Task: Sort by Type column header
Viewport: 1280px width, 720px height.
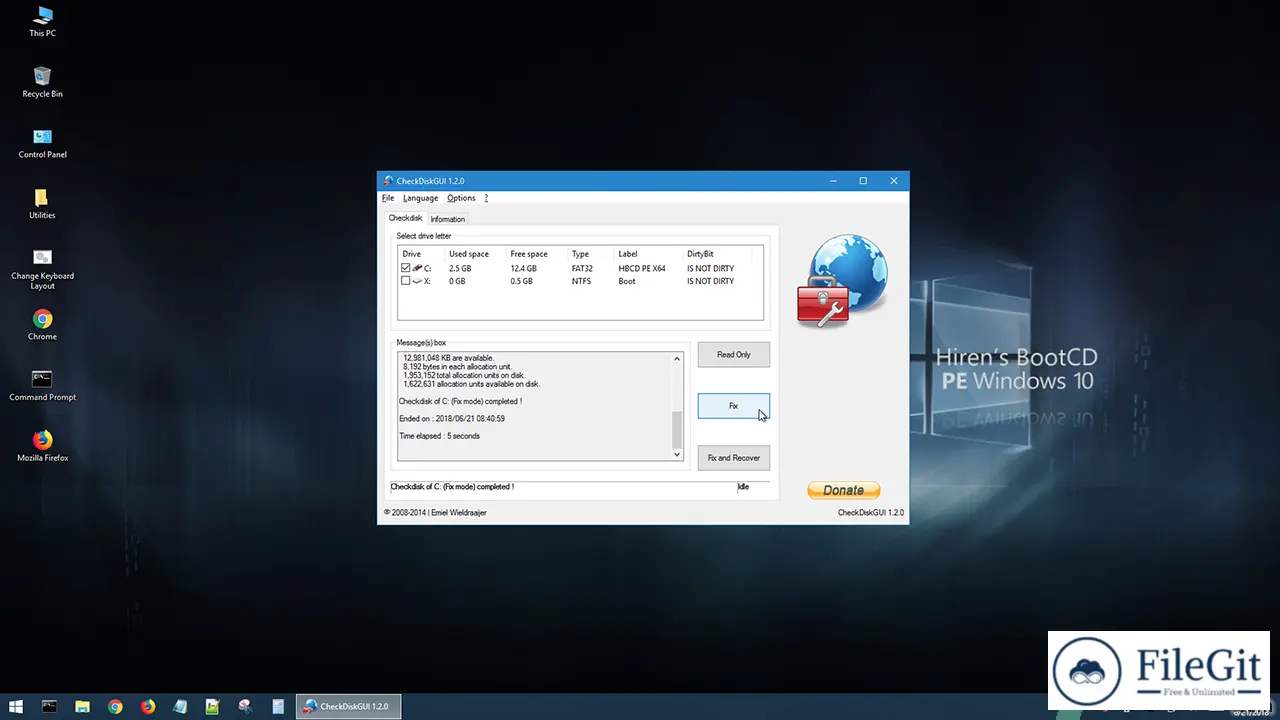Action: pyautogui.click(x=590, y=254)
